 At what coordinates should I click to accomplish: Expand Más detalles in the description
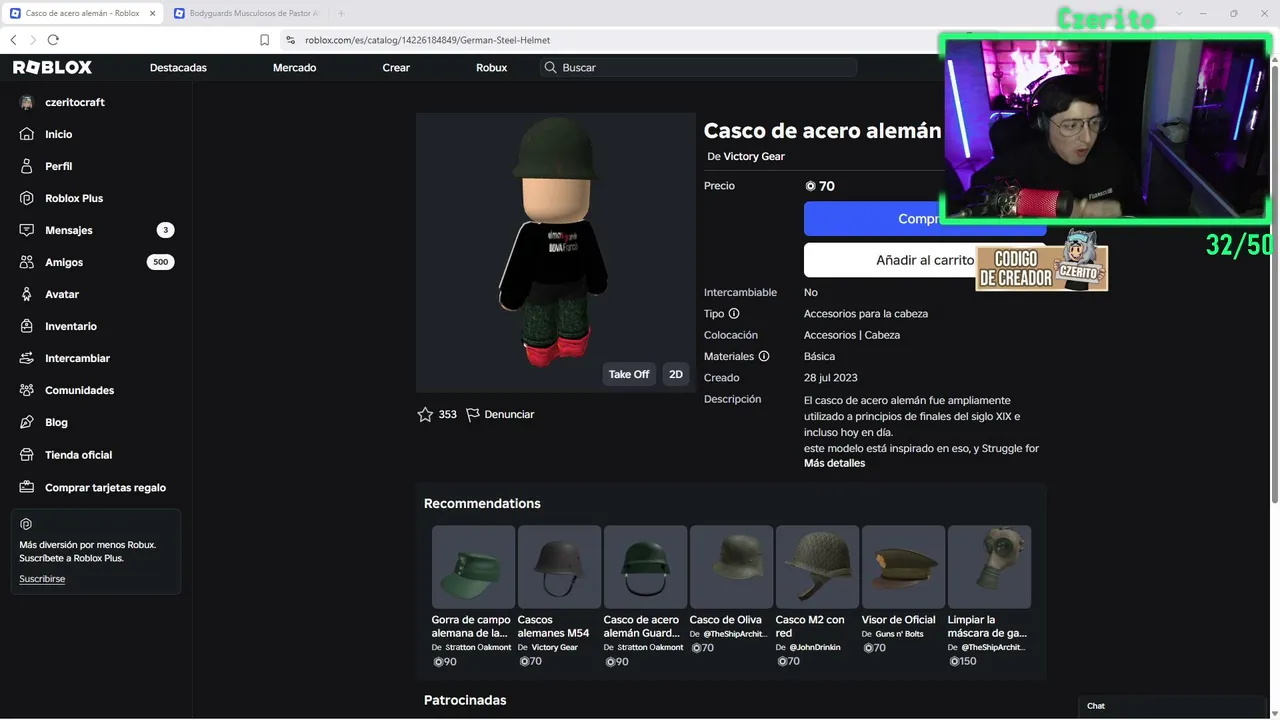(834, 463)
